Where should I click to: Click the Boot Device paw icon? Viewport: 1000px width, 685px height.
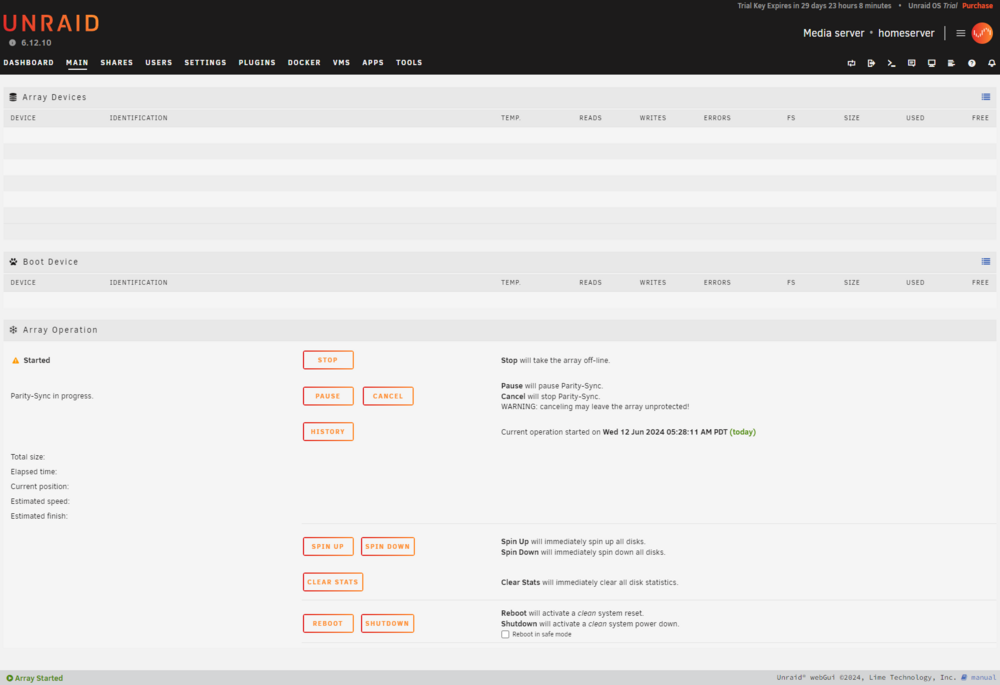pyautogui.click(x=13, y=261)
